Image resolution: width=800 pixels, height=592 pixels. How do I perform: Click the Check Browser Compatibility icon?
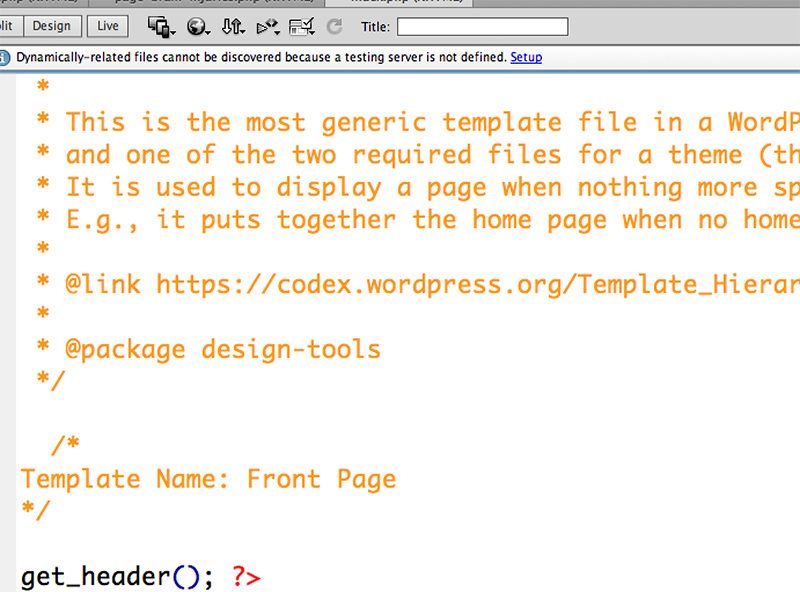(x=299, y=26)
